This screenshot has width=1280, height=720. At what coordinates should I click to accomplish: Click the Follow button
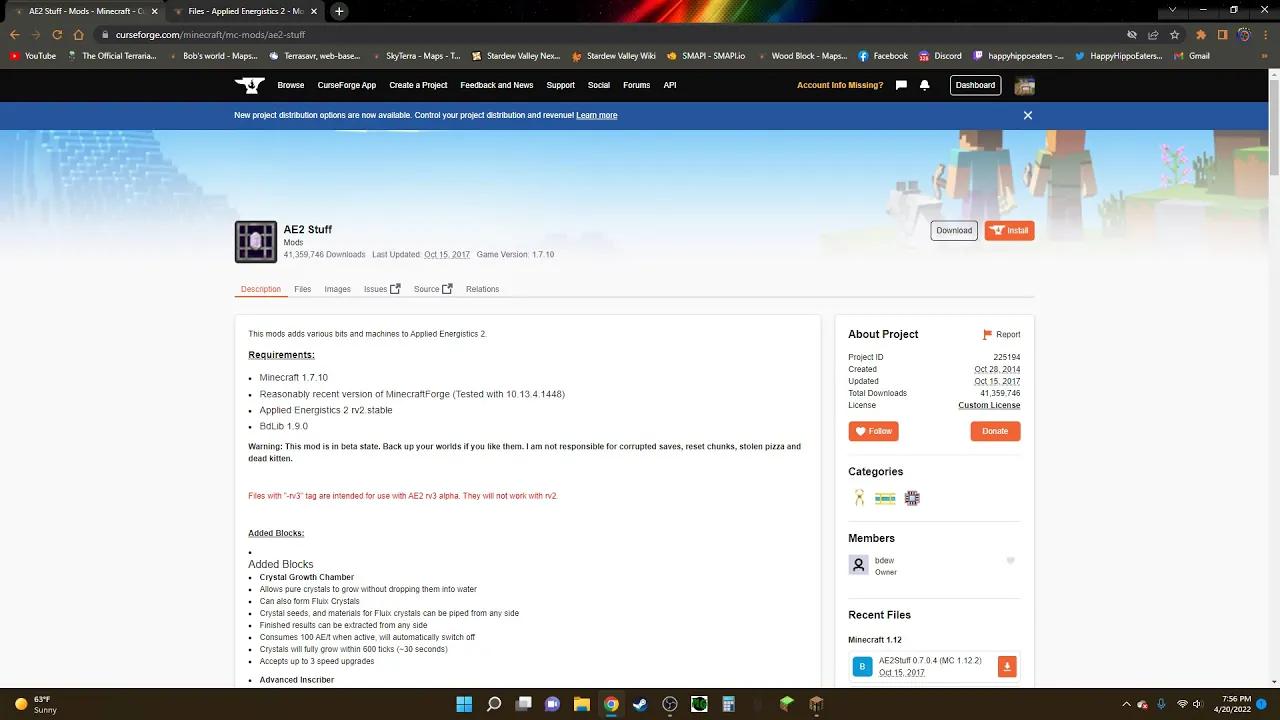(x=873, y=431)
